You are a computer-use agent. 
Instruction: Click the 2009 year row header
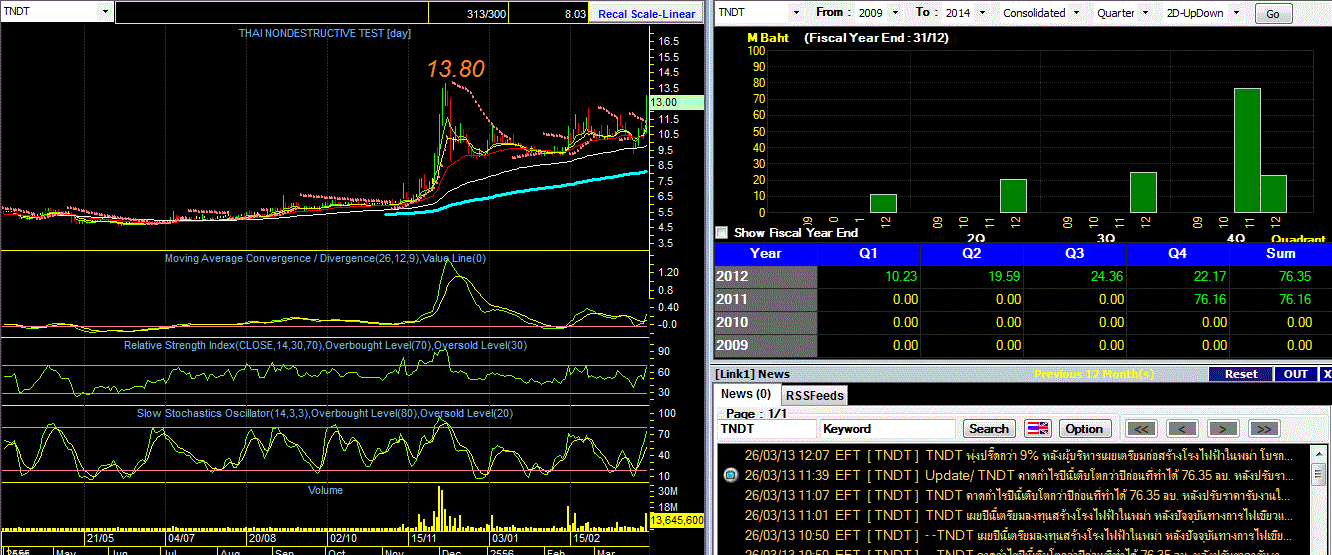click(x=765, y=345)
